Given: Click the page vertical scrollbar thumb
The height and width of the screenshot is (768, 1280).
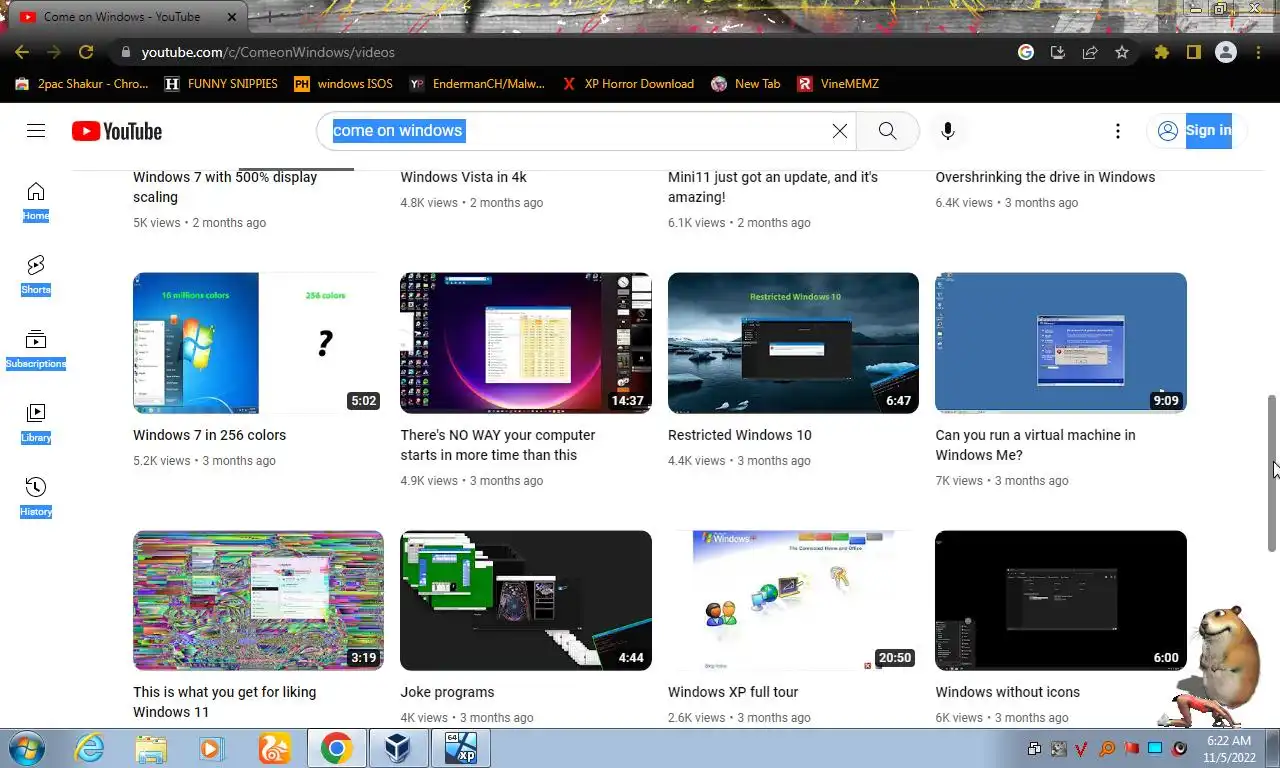Looking at the screenshot, I should point(1272,472).
